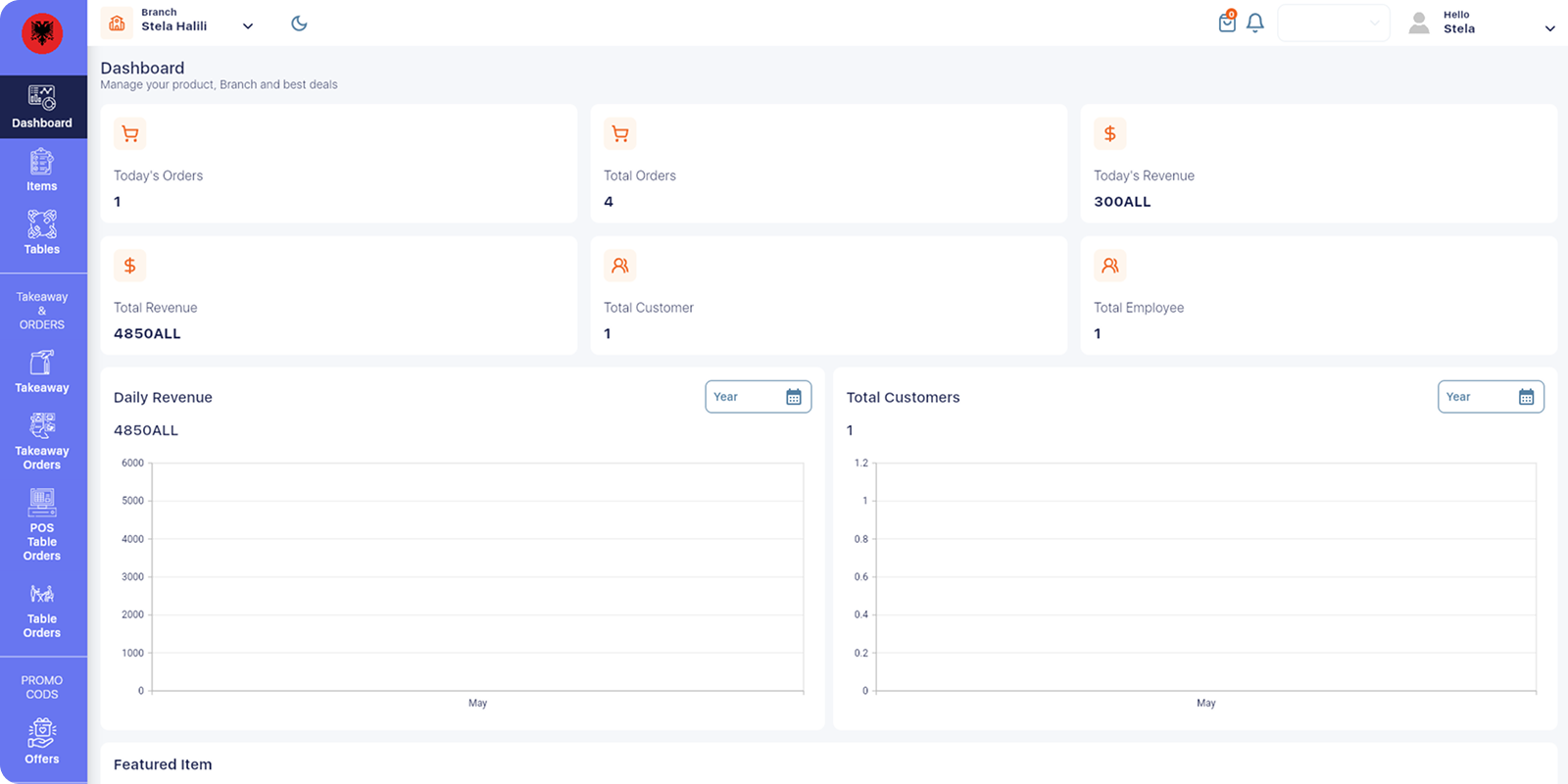
Task: Select the Dashboard sidebar item
Action: point(42,108)
